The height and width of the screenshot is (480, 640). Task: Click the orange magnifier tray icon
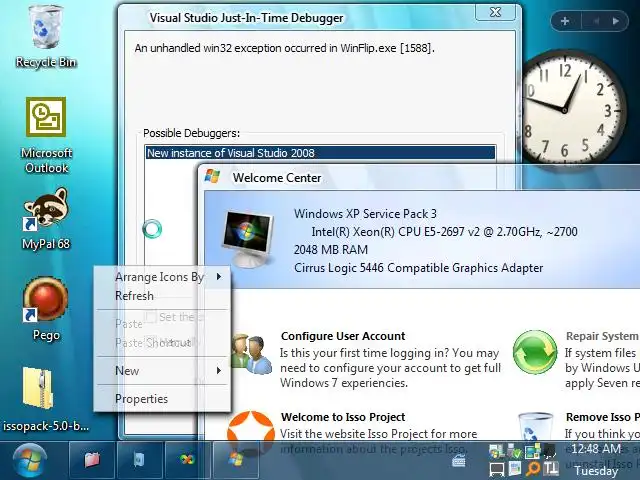pyautogui.click(x=533, y=469)
